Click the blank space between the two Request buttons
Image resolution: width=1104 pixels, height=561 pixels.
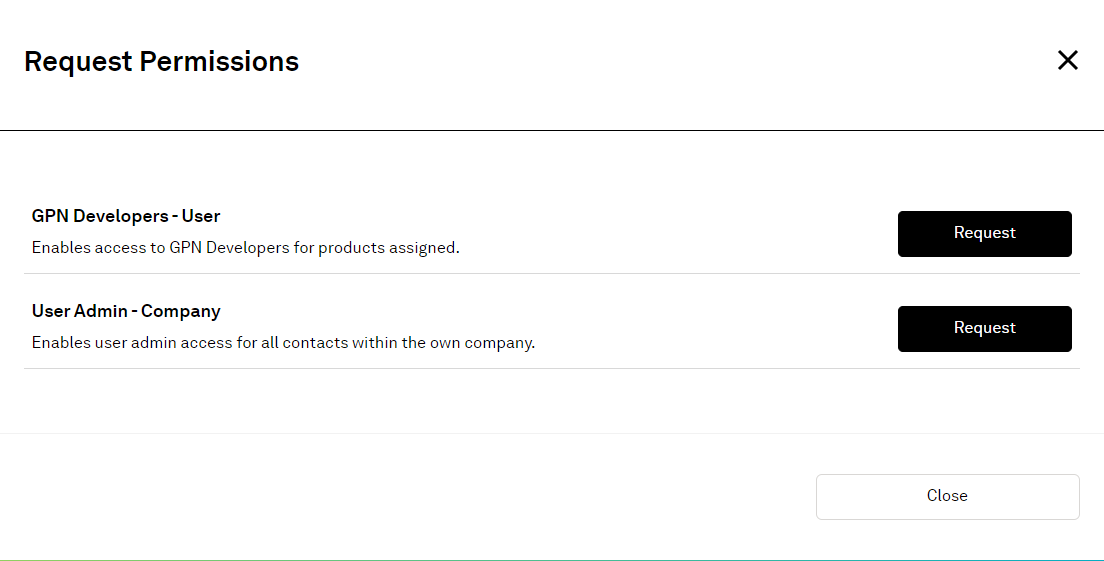[984, 281]
